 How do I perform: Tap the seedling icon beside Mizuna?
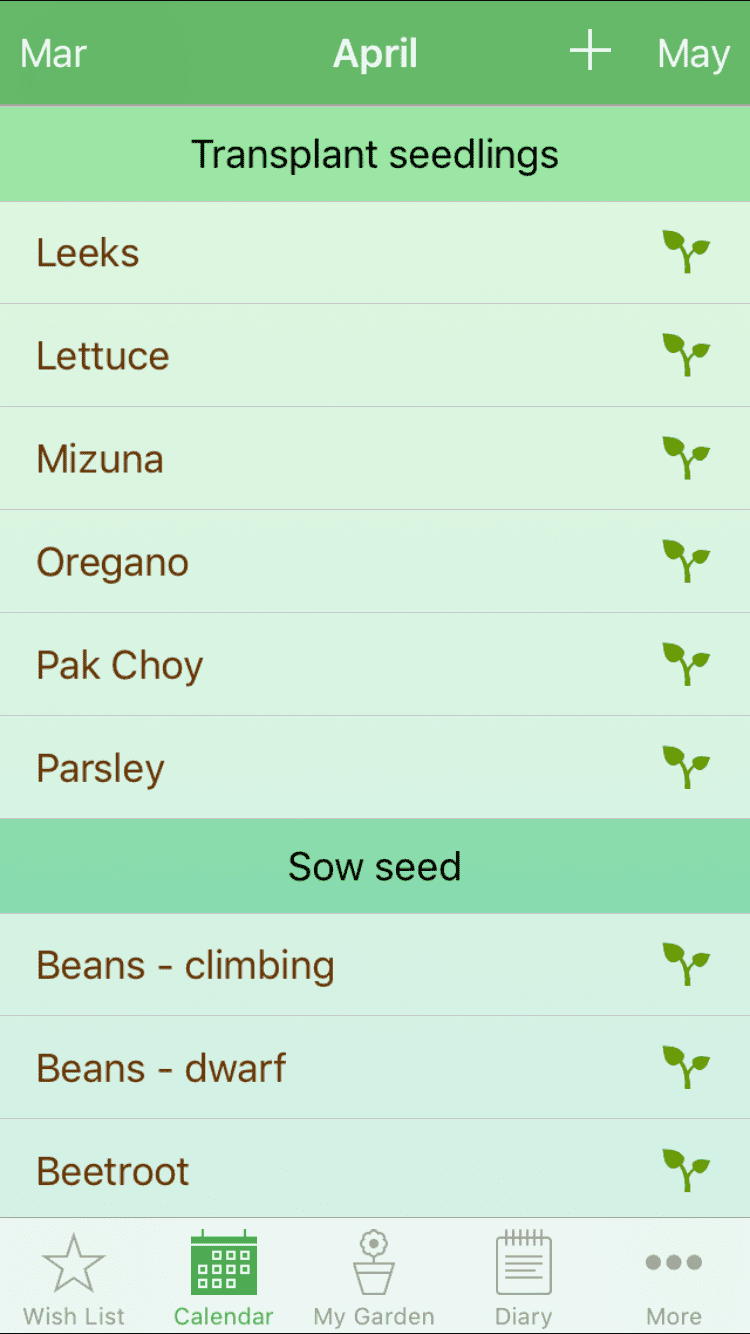686,458
